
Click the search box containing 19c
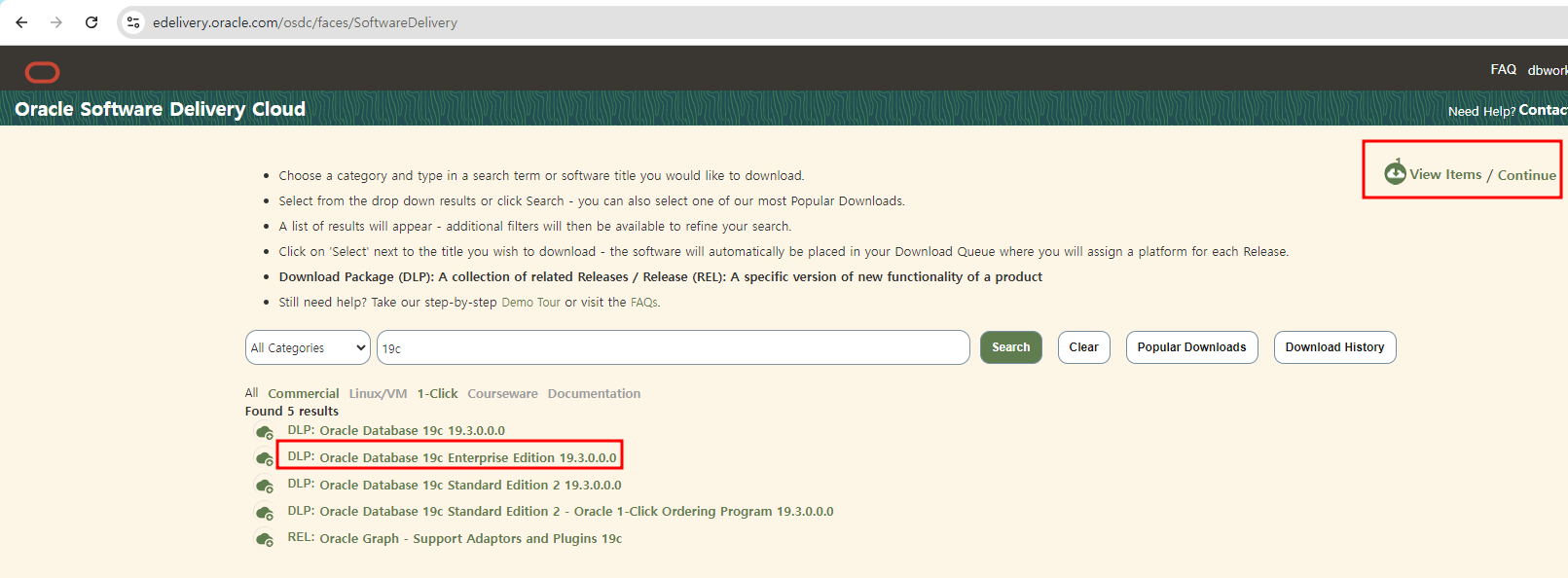point(673,347)
